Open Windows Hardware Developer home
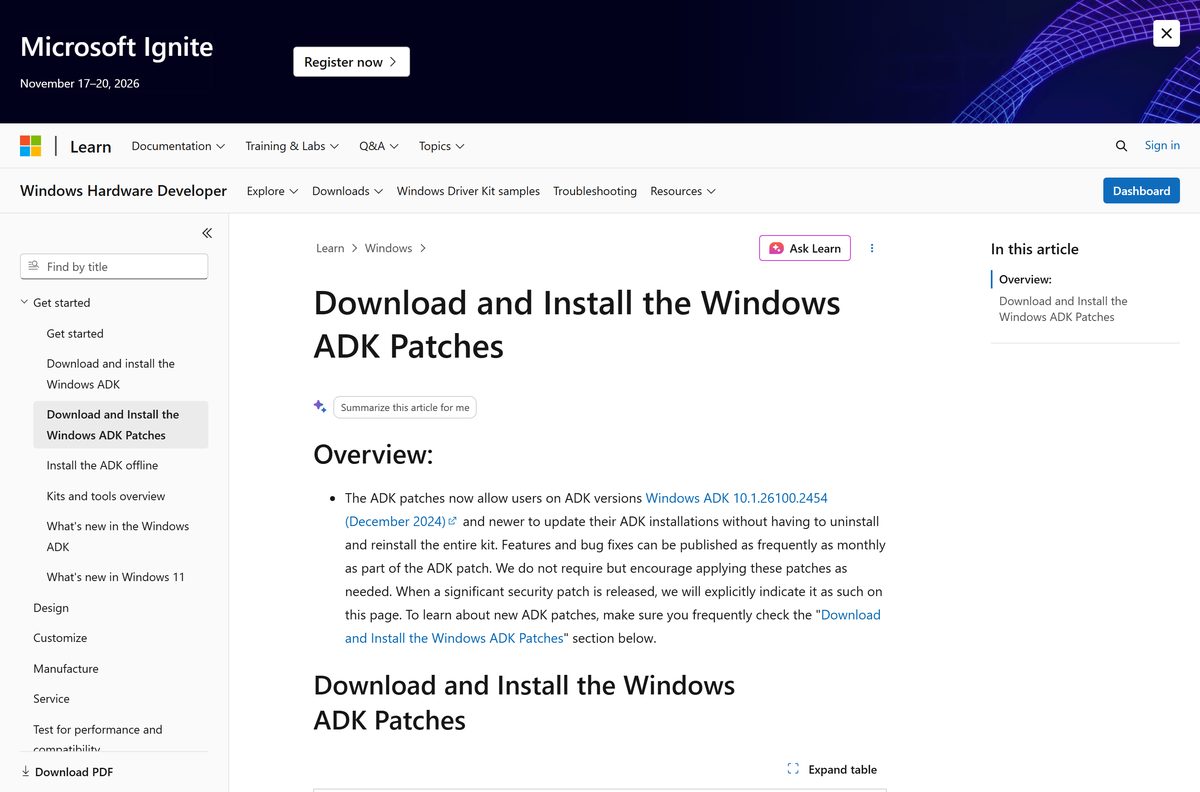The image size is (1200, 792). (x=123, y=191)
